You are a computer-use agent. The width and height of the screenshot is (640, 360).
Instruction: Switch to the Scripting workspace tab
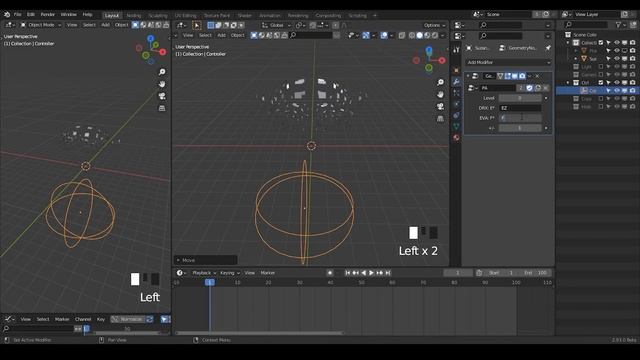click(358, 16)
